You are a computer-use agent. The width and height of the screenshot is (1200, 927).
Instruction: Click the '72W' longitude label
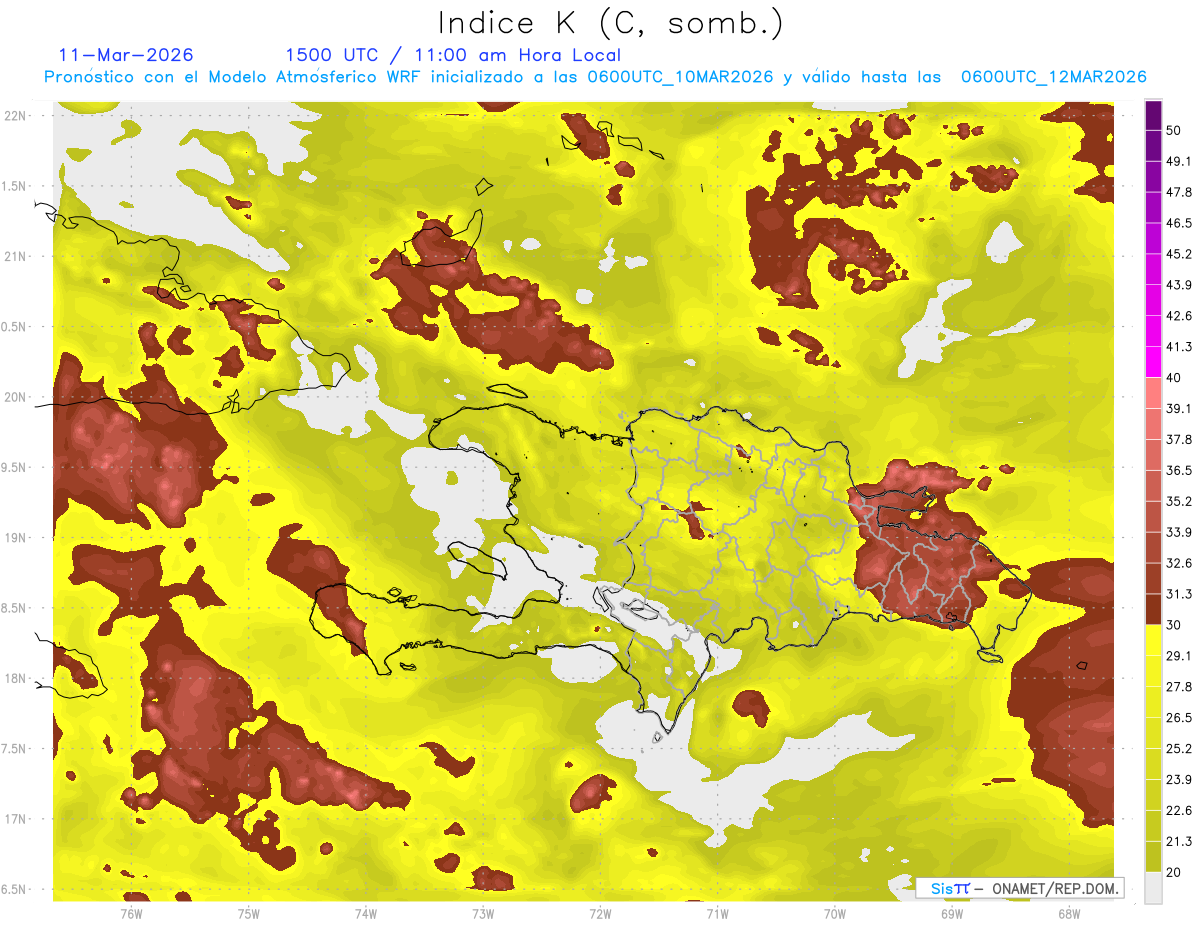(x=600, y=914)
